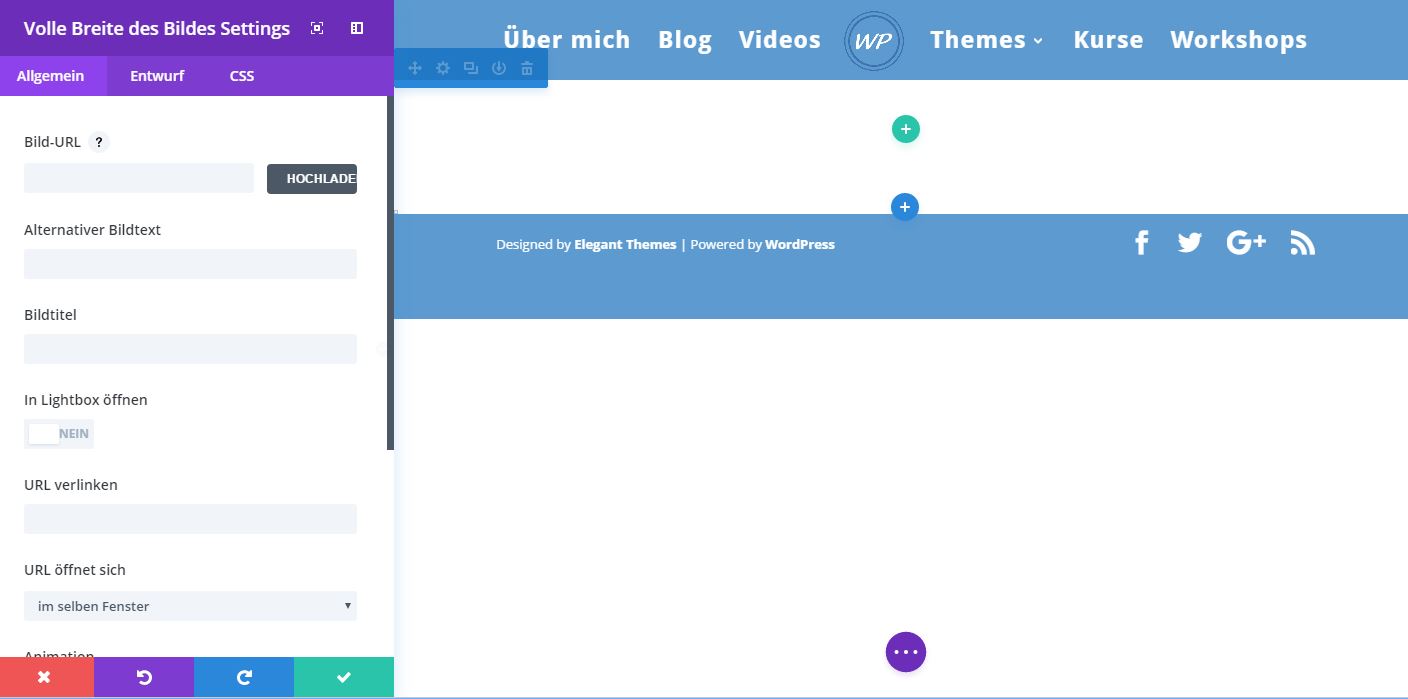Screen dimensions: 1408x699
Task: Click the Hochladen upload button
Action: click(312, 179)
